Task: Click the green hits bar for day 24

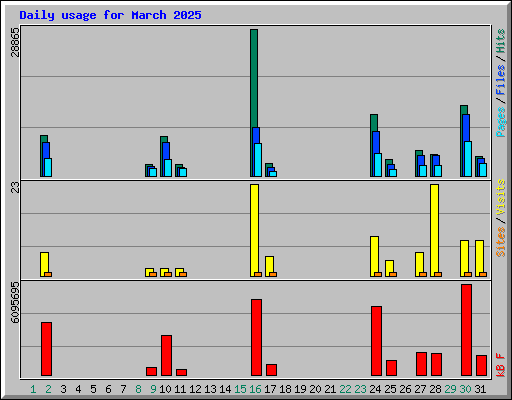Action: tap(374, 123)
